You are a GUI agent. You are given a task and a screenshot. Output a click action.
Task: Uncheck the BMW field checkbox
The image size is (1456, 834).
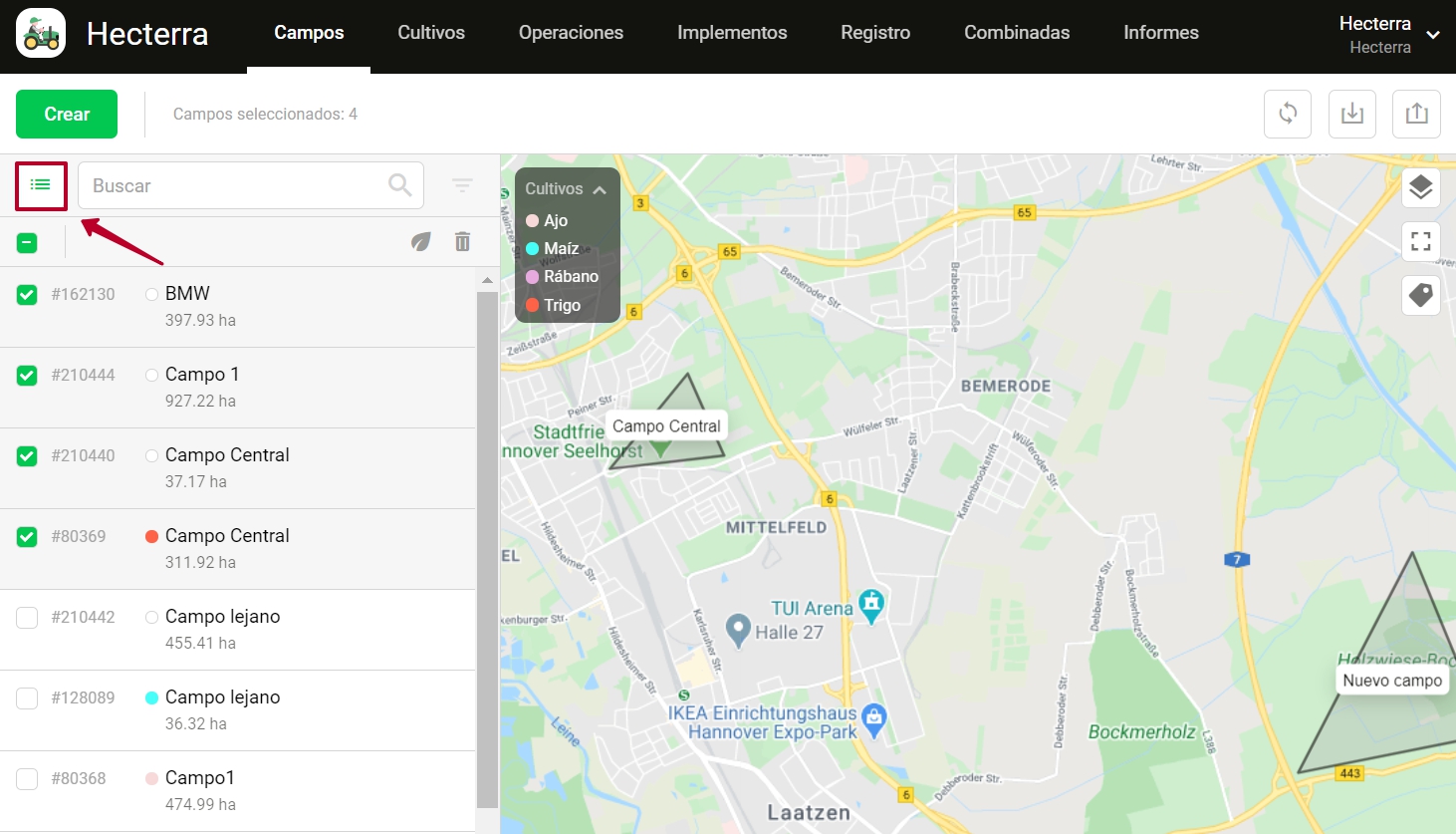(27, 295)
